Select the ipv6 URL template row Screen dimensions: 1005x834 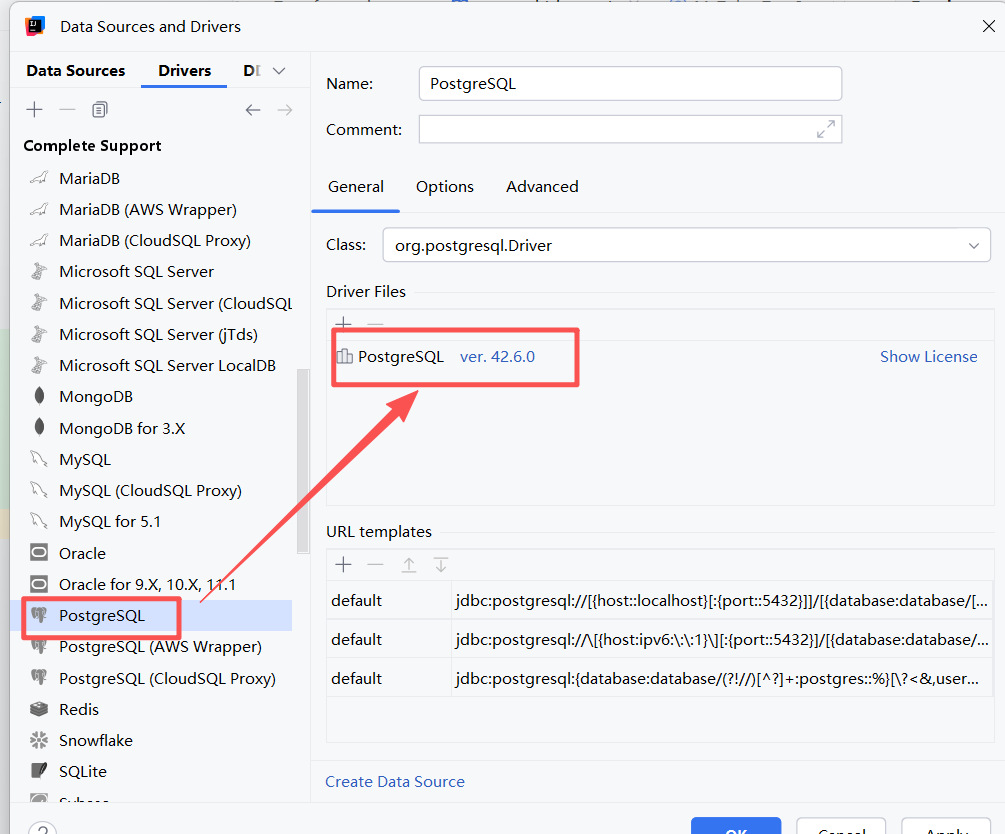pos(660,639)
